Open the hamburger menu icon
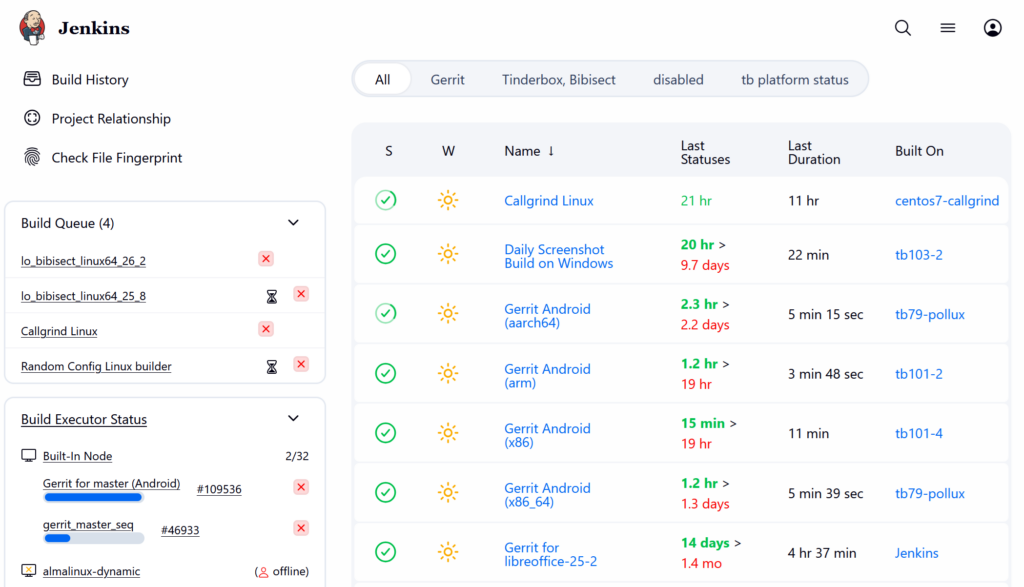Image resolution: width=1024 pixels, height=587 pixels. tap(947, 28)
